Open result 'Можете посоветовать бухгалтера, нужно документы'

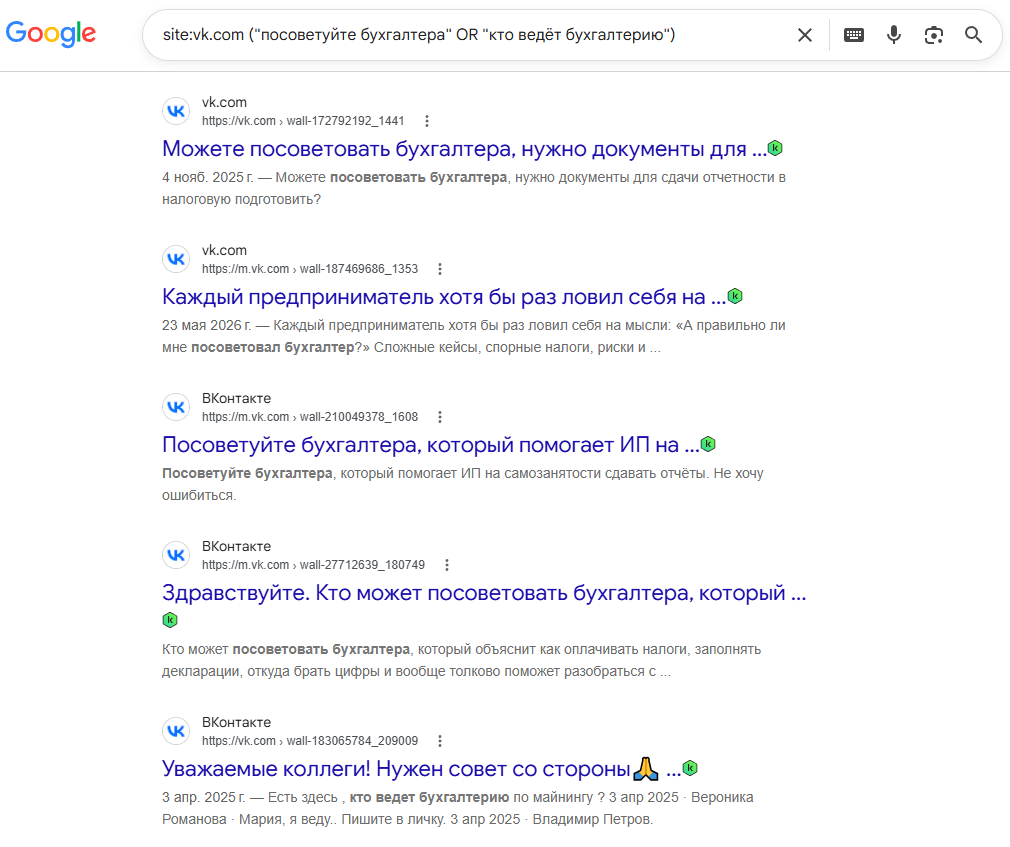464,149
